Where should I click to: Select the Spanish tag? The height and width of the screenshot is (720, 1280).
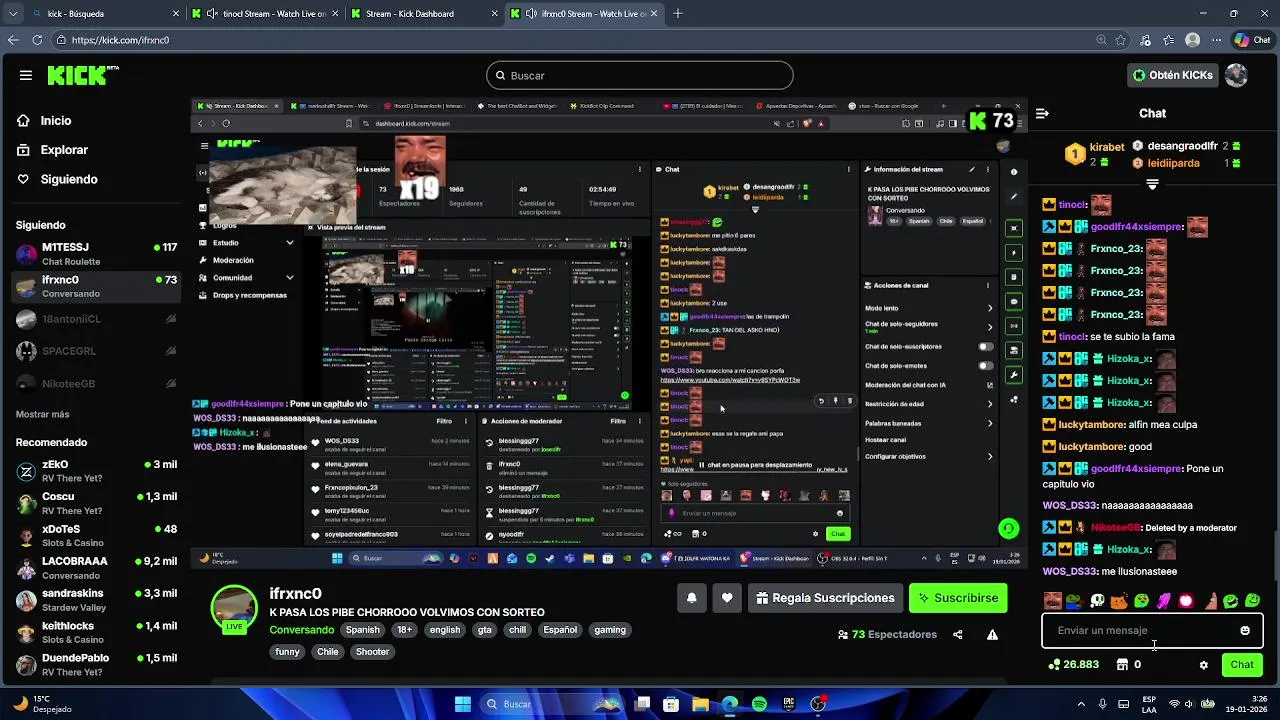[362, 630]
